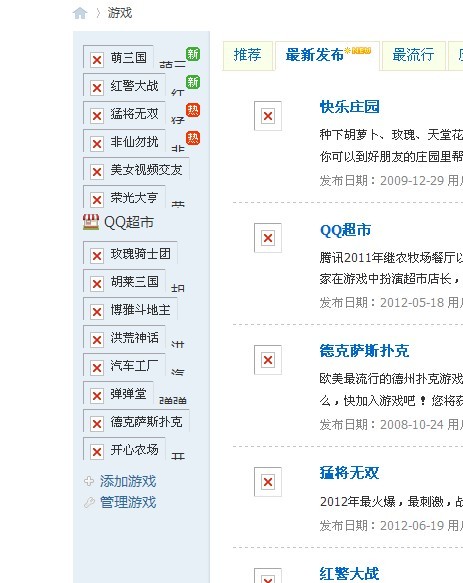Click the wrench icon beside 管理游戏
Viewport: 463px width, 583px height.
tap(89, 502)
